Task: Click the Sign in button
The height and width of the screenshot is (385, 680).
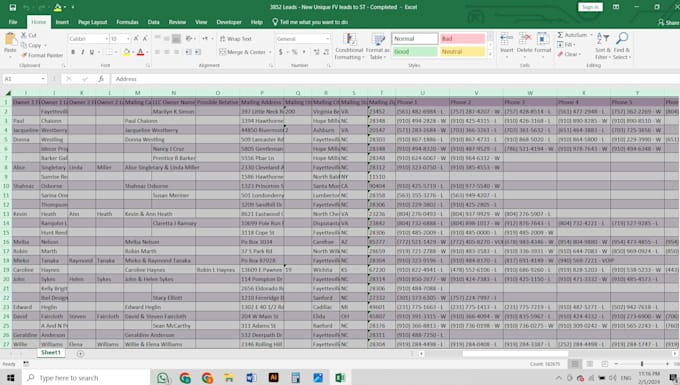Action: click(x=590, y=7)
